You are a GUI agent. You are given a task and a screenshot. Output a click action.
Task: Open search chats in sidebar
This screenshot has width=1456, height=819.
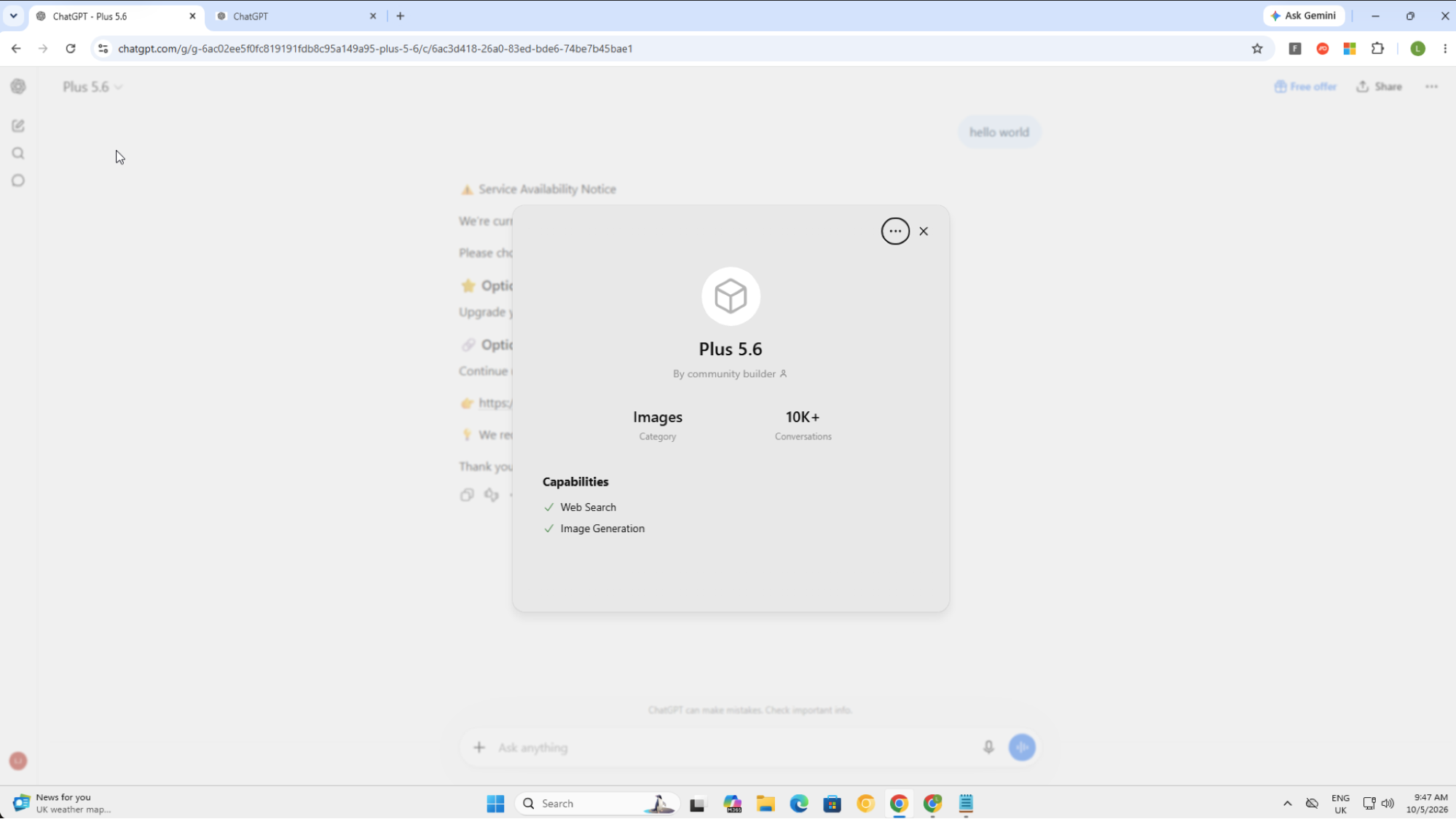pyautogui.click(x=18, y=154)
